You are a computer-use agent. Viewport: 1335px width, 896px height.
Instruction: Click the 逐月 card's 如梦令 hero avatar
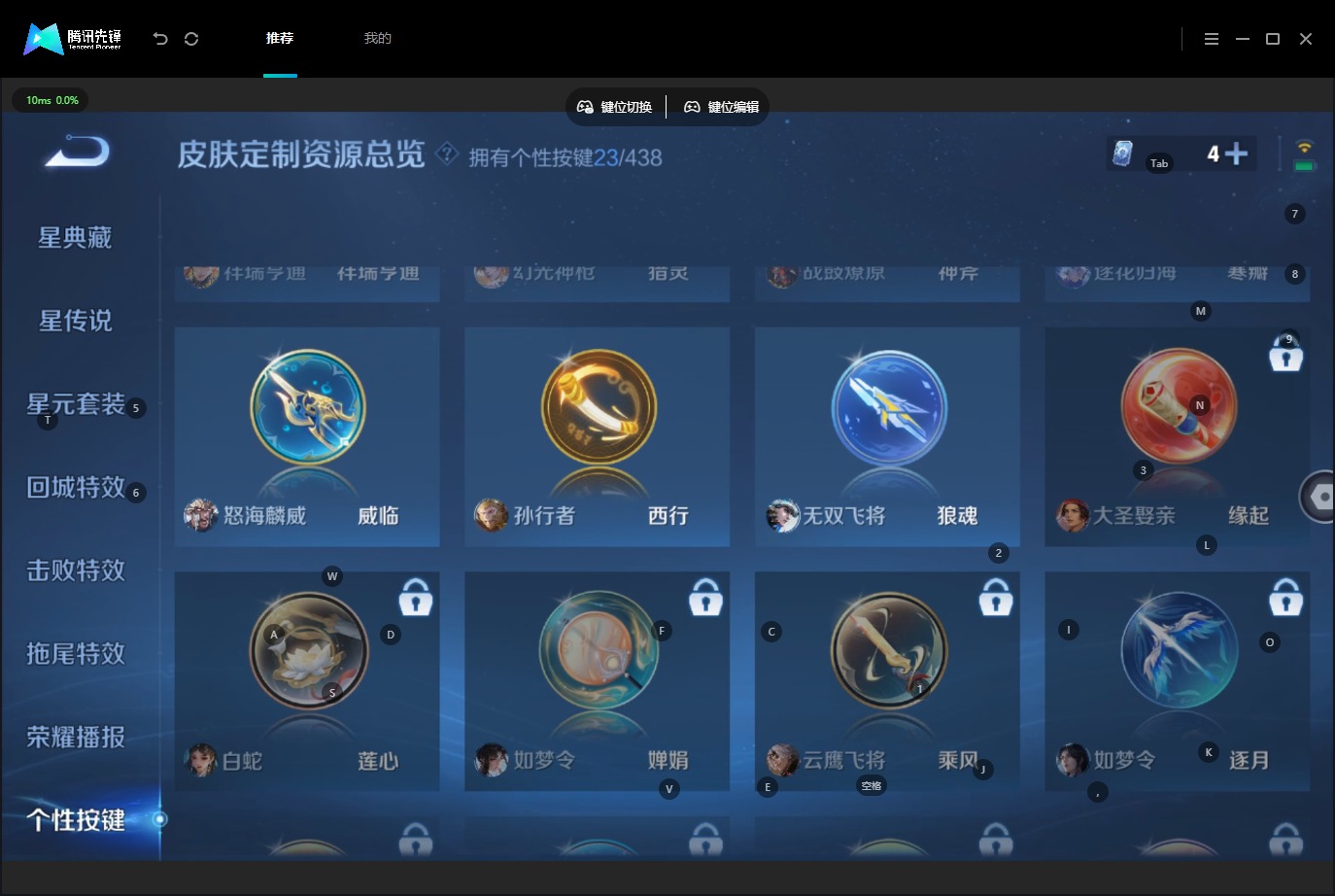pos(1073,760)
